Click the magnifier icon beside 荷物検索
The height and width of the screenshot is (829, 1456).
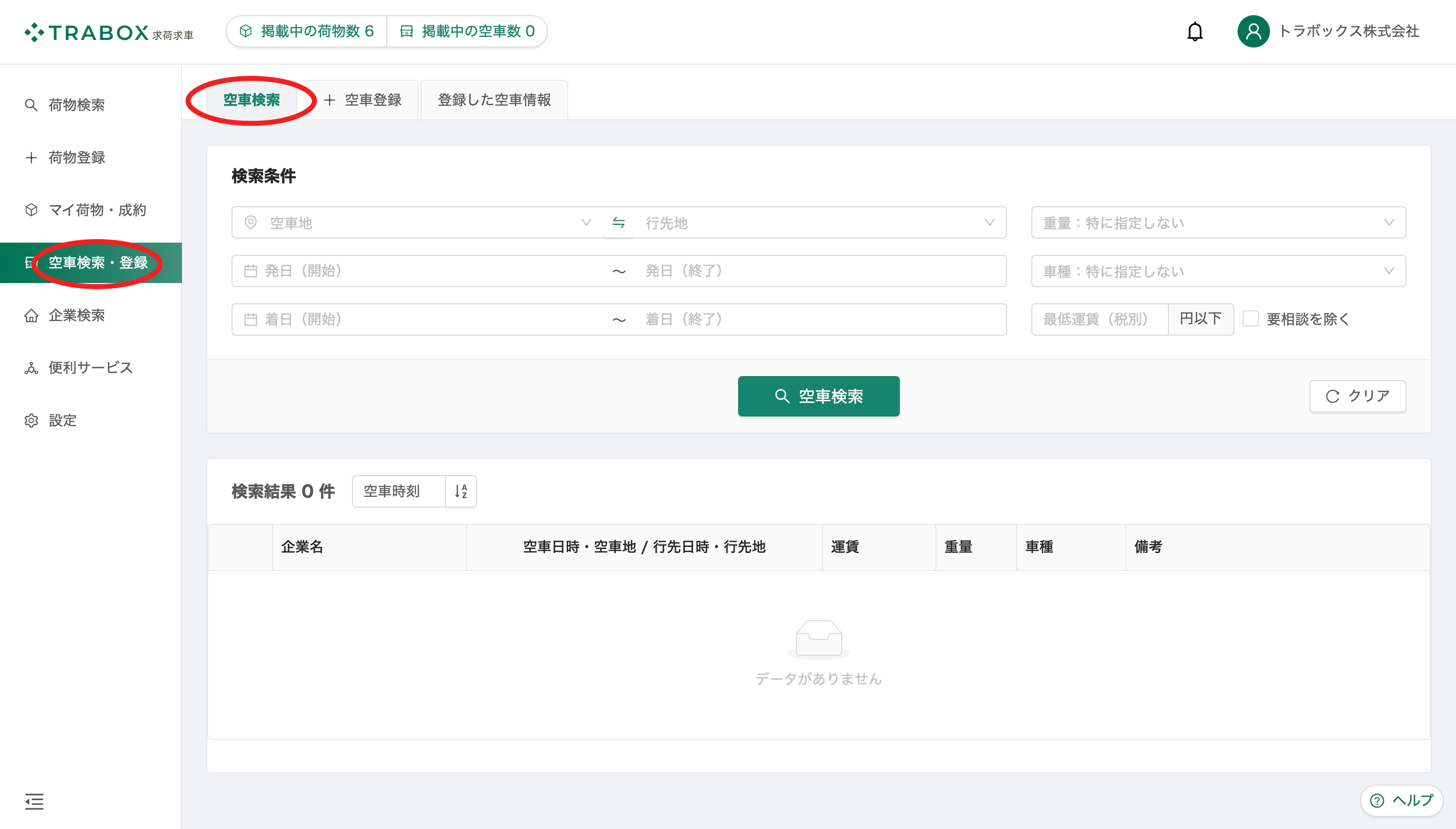pyautogui.click(x=31, y=105)
